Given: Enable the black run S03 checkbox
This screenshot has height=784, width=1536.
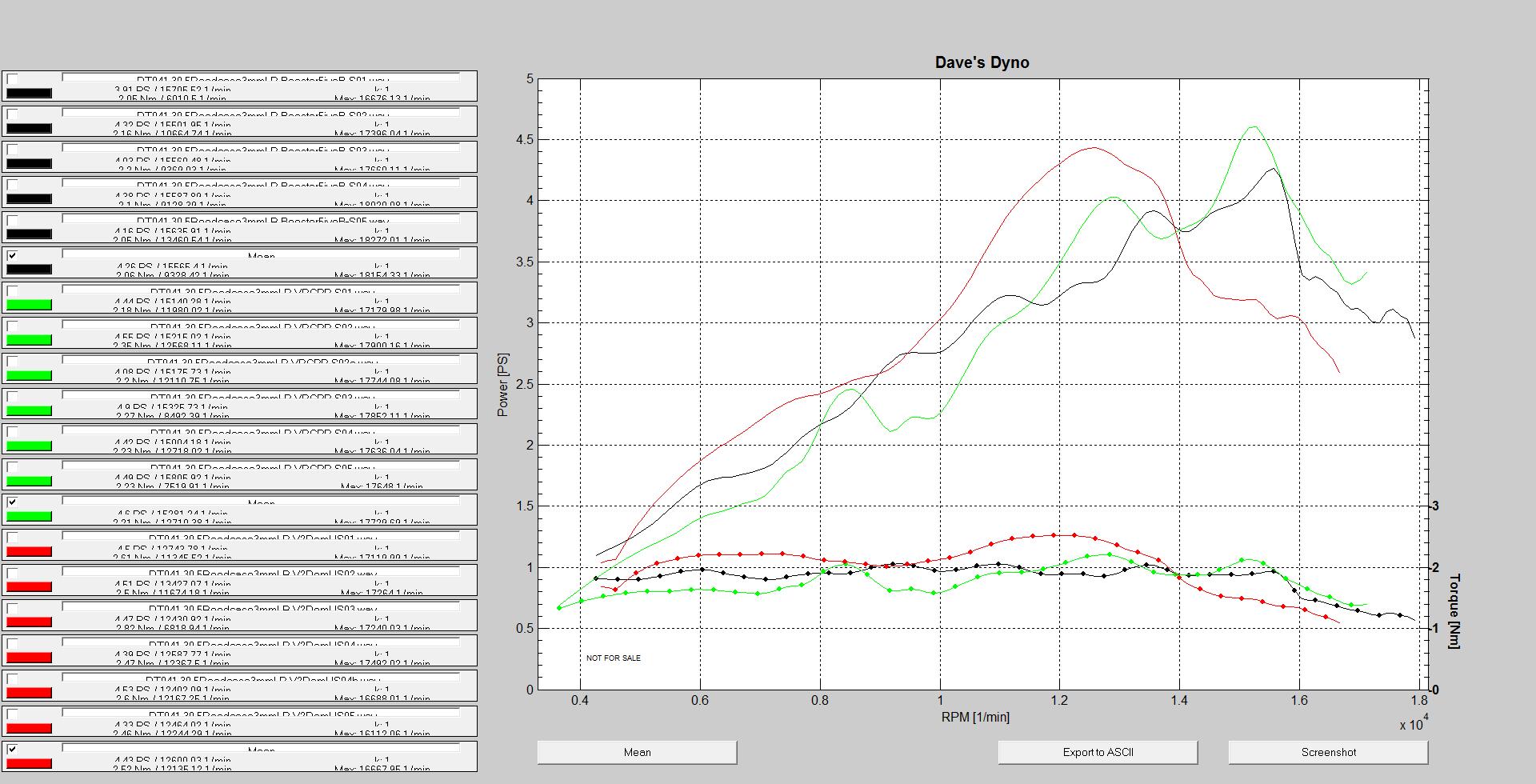Looking at the screenshot, I should (x=12, y=150).
